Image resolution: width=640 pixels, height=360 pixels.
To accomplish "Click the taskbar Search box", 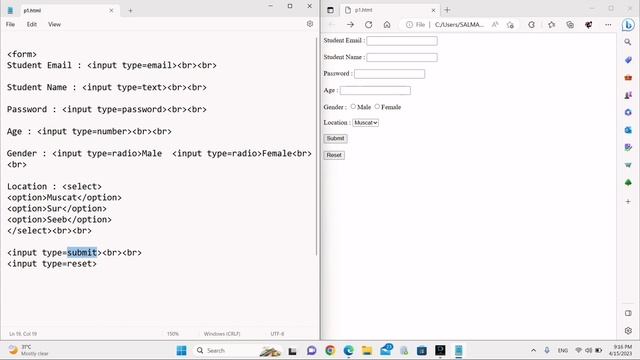I will pyautogui.click(x=239, y=350).
